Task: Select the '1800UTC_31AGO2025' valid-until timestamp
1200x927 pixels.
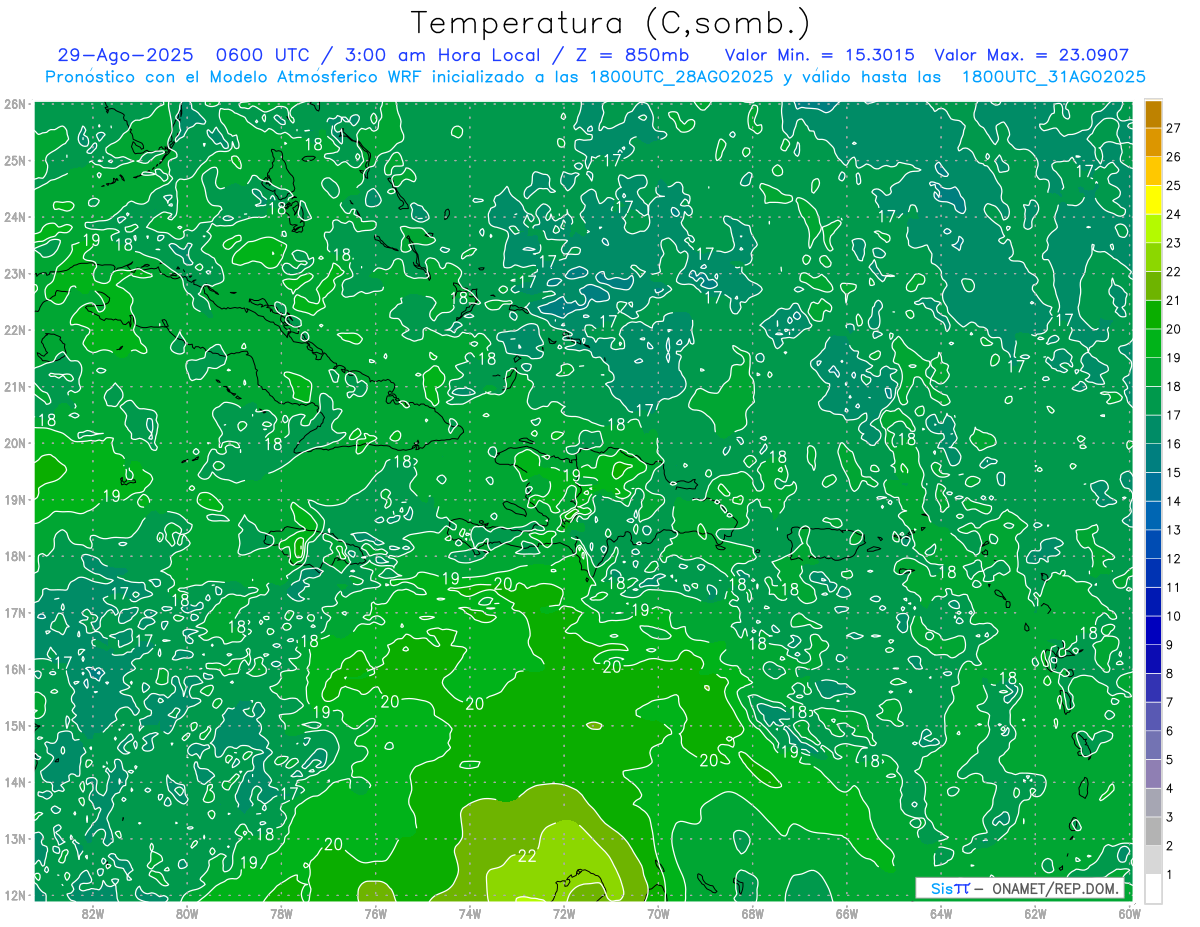Action: click(1053, 77)
